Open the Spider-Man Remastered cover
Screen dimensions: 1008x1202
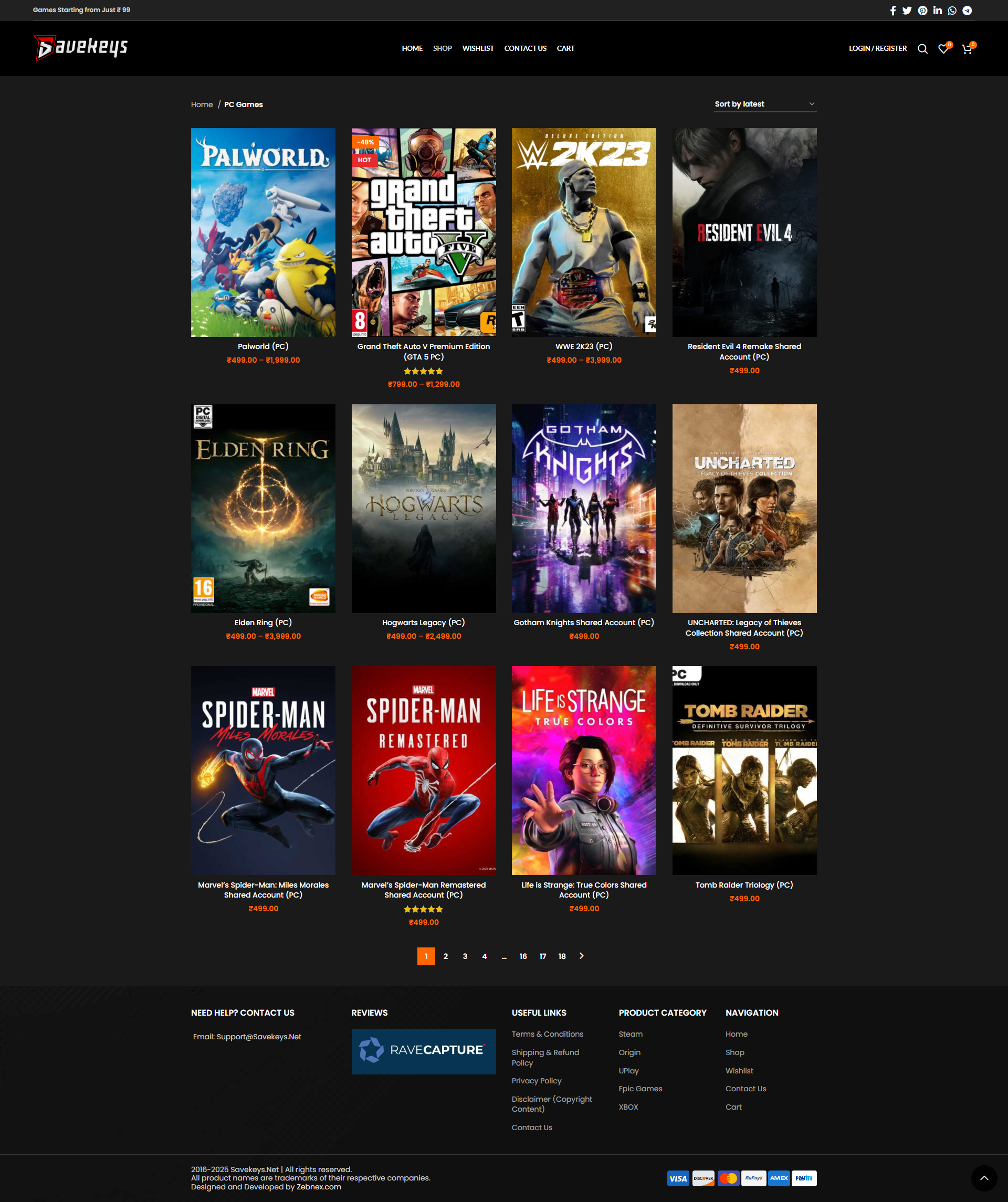[x=424, y=771]
